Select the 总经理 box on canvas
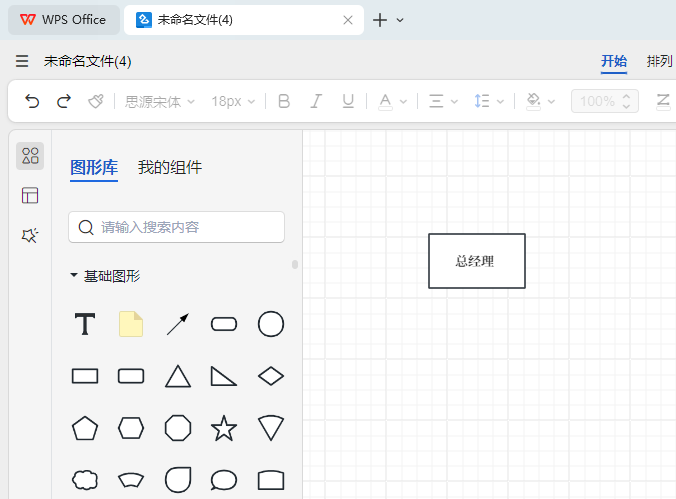The height and width of the screenshot is (499, 676). pyautogui.click(x=477, y=261)
